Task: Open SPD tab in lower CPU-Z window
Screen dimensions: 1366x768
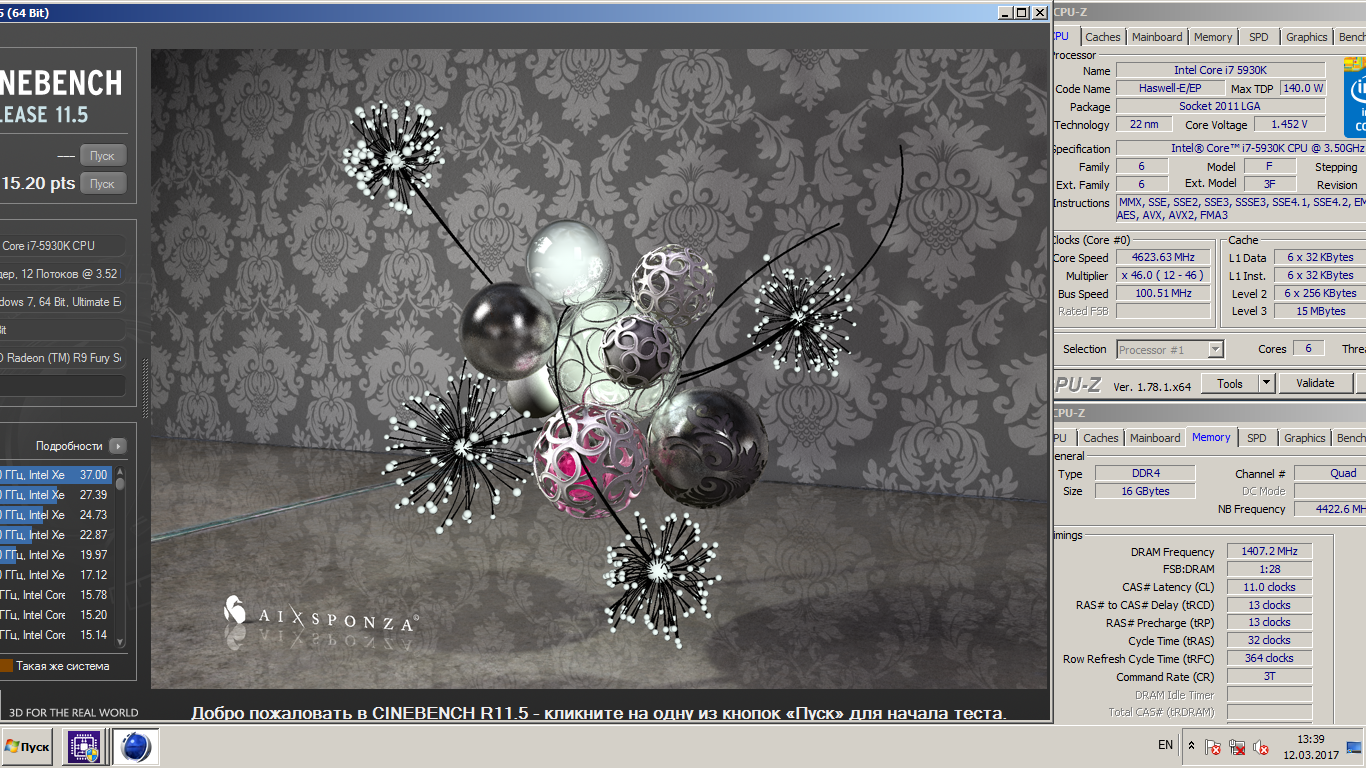Action: click(1257, 438)
